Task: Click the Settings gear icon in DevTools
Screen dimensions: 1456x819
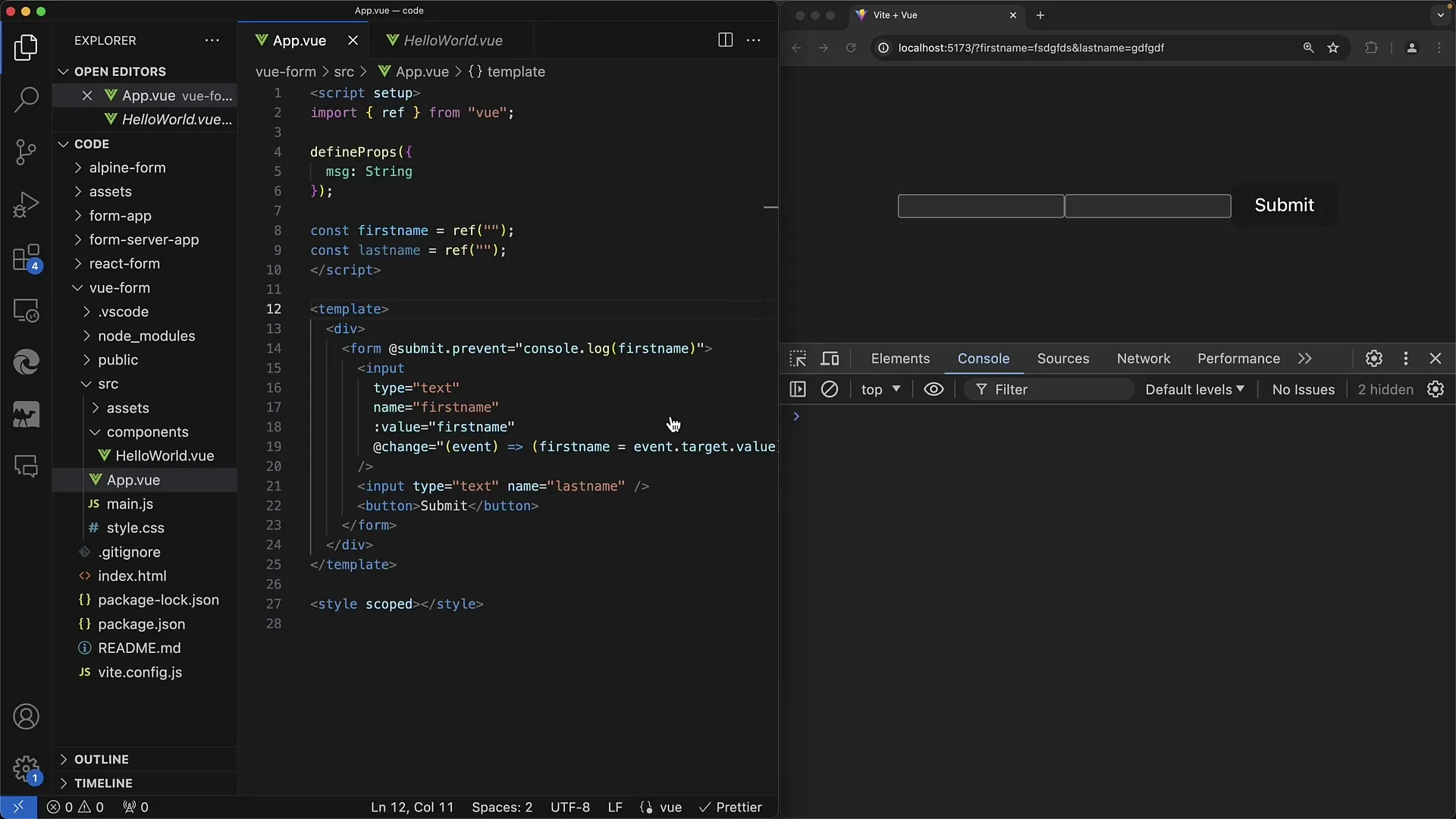Action: point(1374,358)
